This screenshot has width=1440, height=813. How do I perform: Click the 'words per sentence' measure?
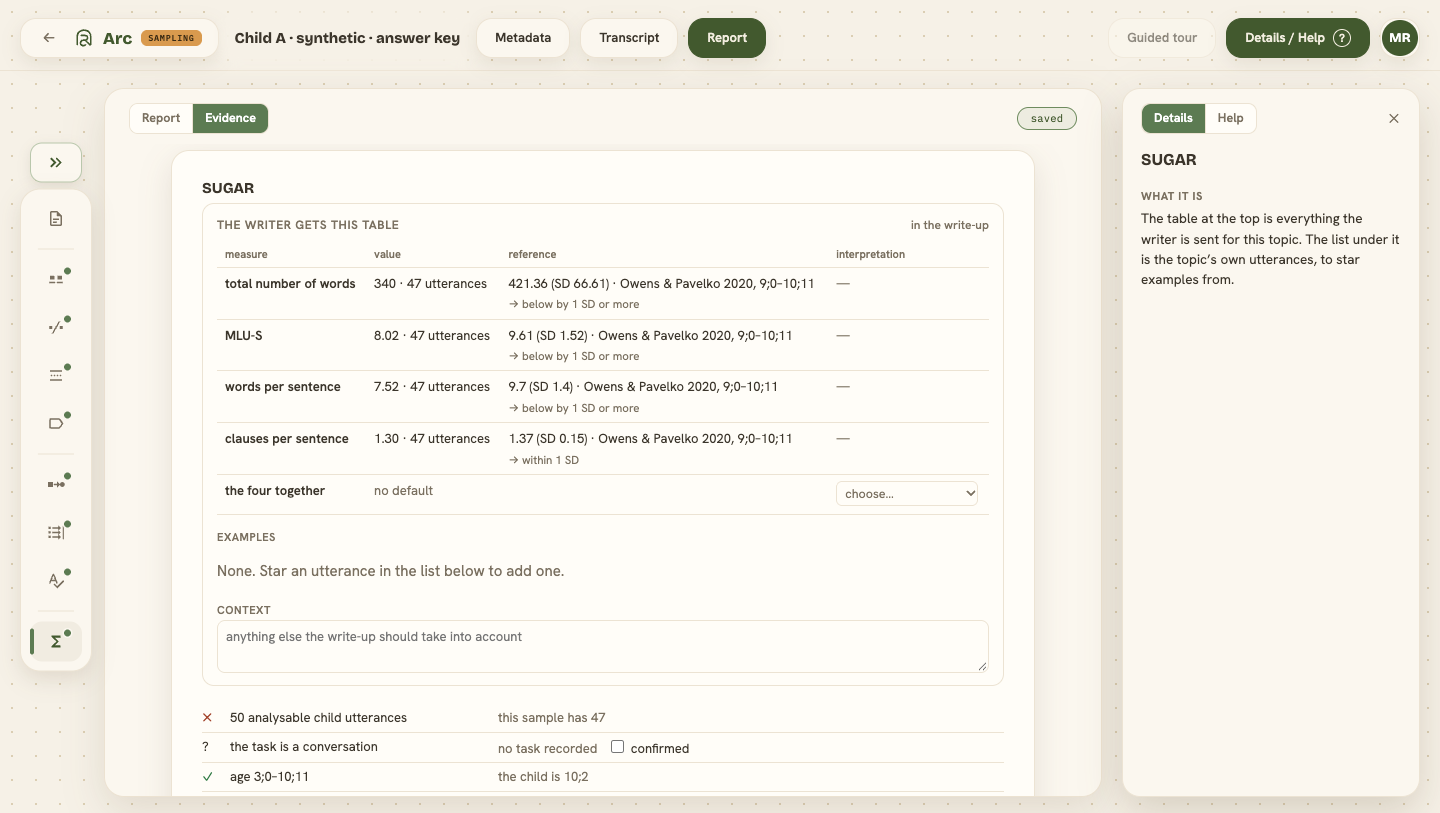(283, 387)
